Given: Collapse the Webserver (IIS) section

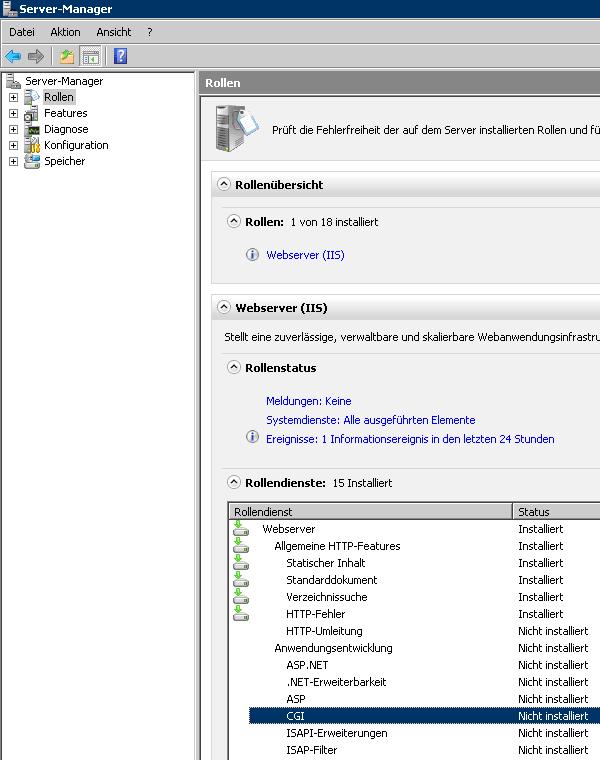Looking at the screenshot, I should [222, 308].
